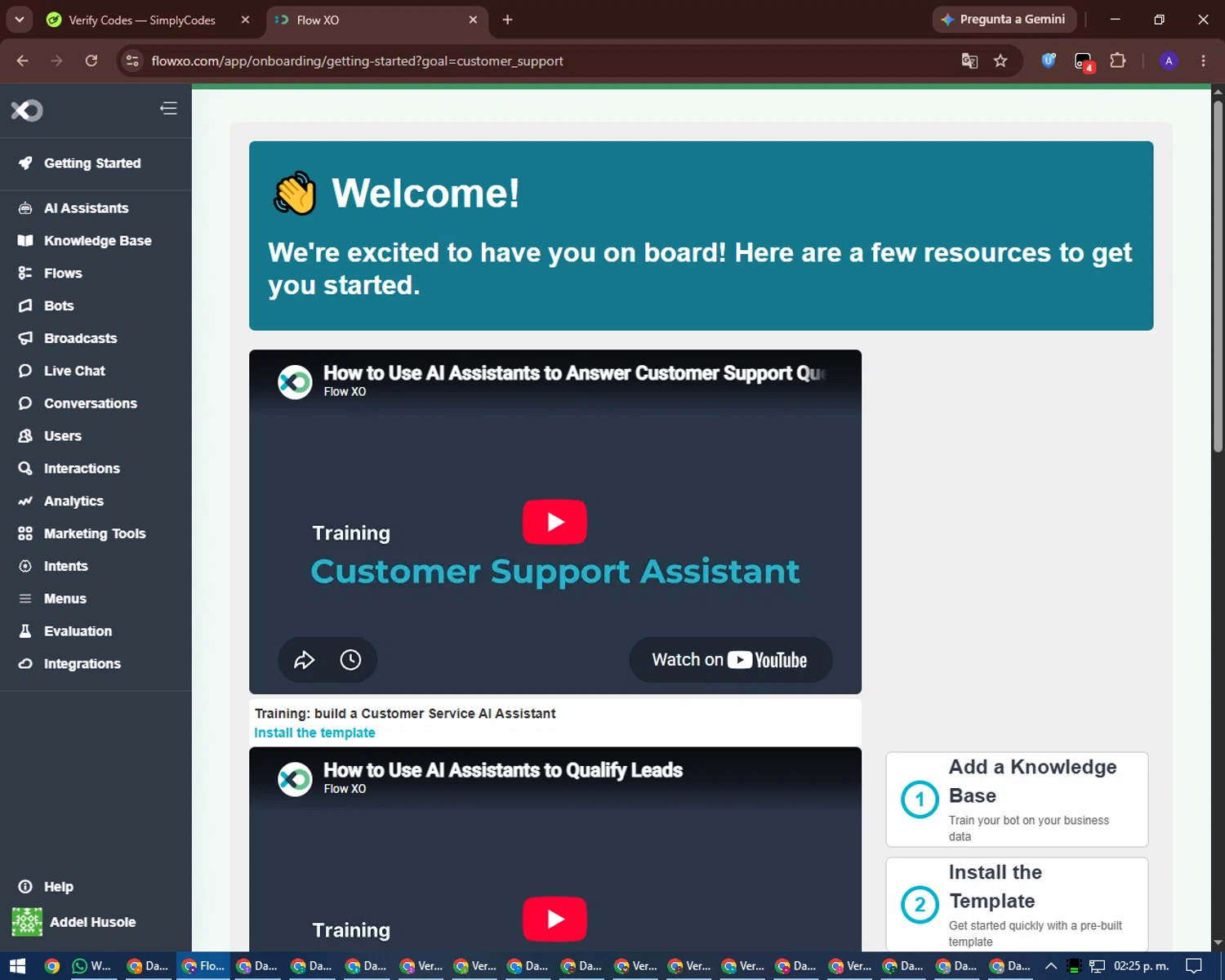This screenshot has height=980, width=1225.
Task: Click the Conversations bubble icon
Action: (25, 403)
